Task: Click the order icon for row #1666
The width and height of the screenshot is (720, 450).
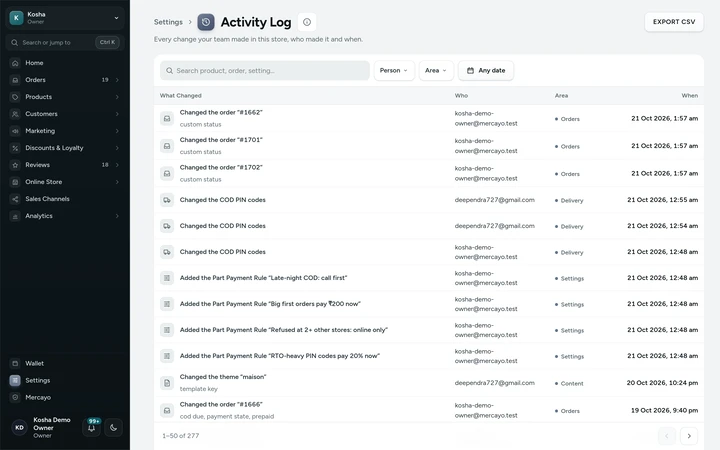Action: coord(167,411)
